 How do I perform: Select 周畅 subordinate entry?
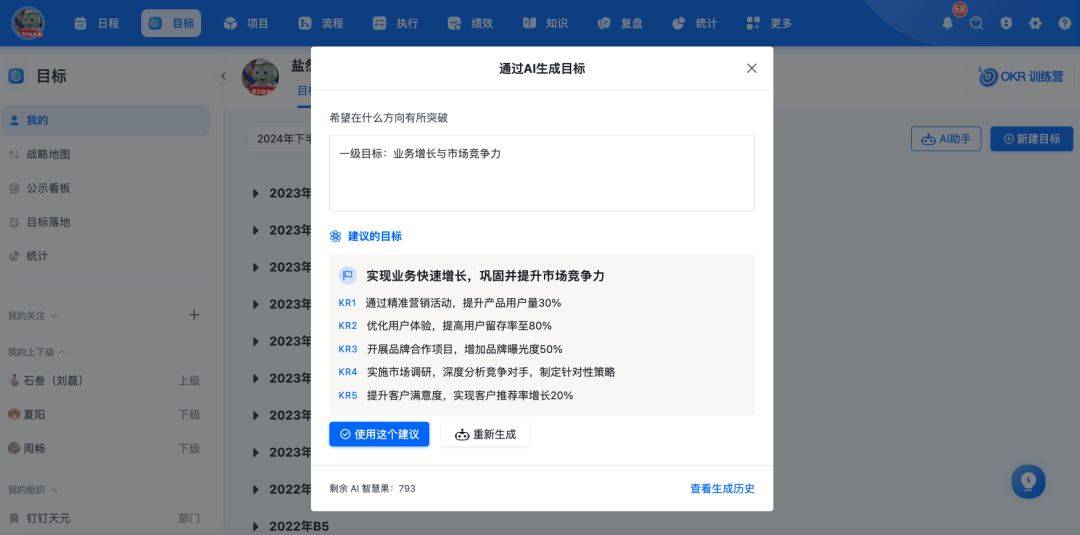105,448
